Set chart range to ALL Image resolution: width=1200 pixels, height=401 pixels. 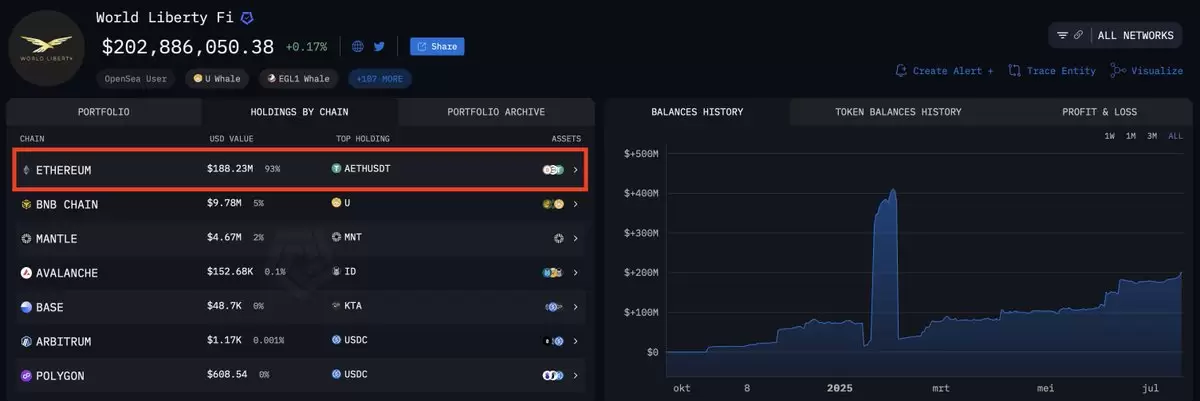point(1175,136)
